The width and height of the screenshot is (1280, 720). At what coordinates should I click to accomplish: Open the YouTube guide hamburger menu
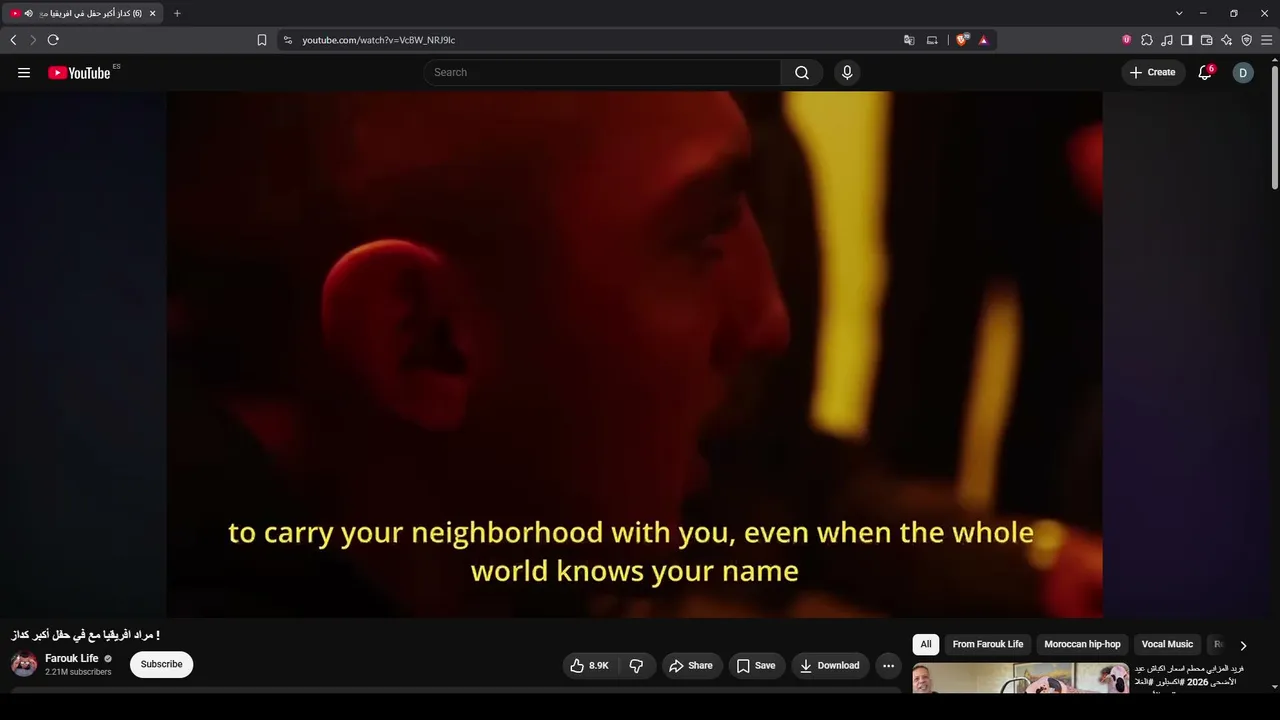24,72
